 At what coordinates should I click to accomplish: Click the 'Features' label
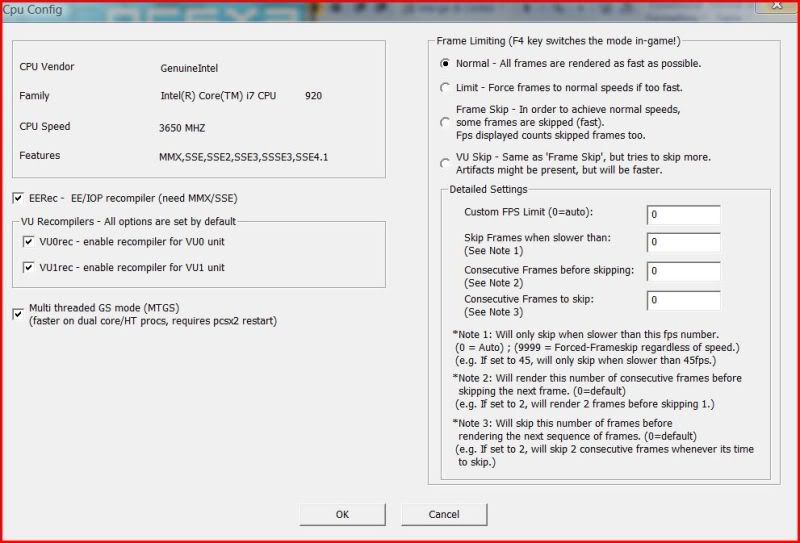pyautogui.click(x=39, y=155)
